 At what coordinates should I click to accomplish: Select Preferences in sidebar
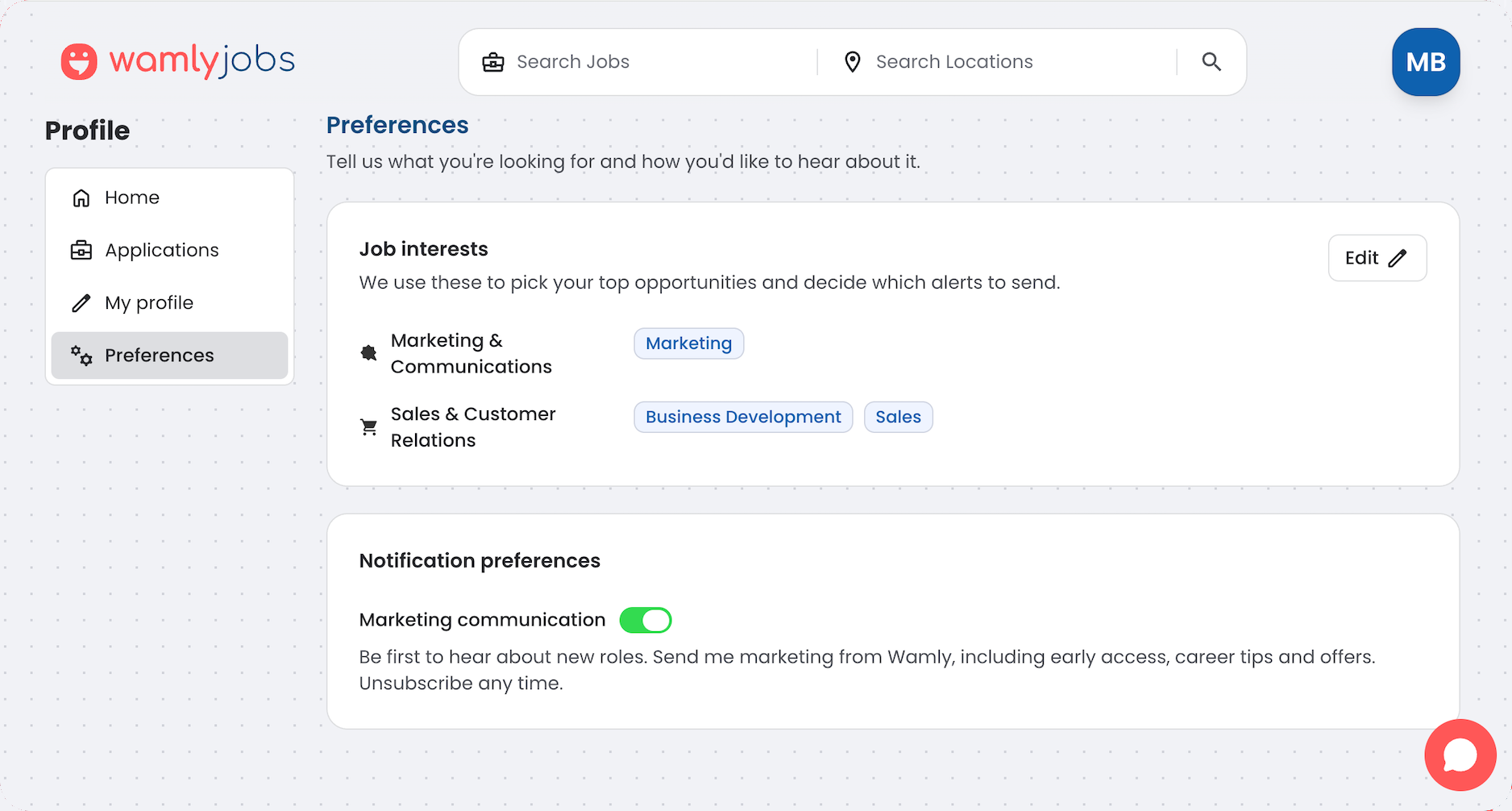tap(170, 356)
